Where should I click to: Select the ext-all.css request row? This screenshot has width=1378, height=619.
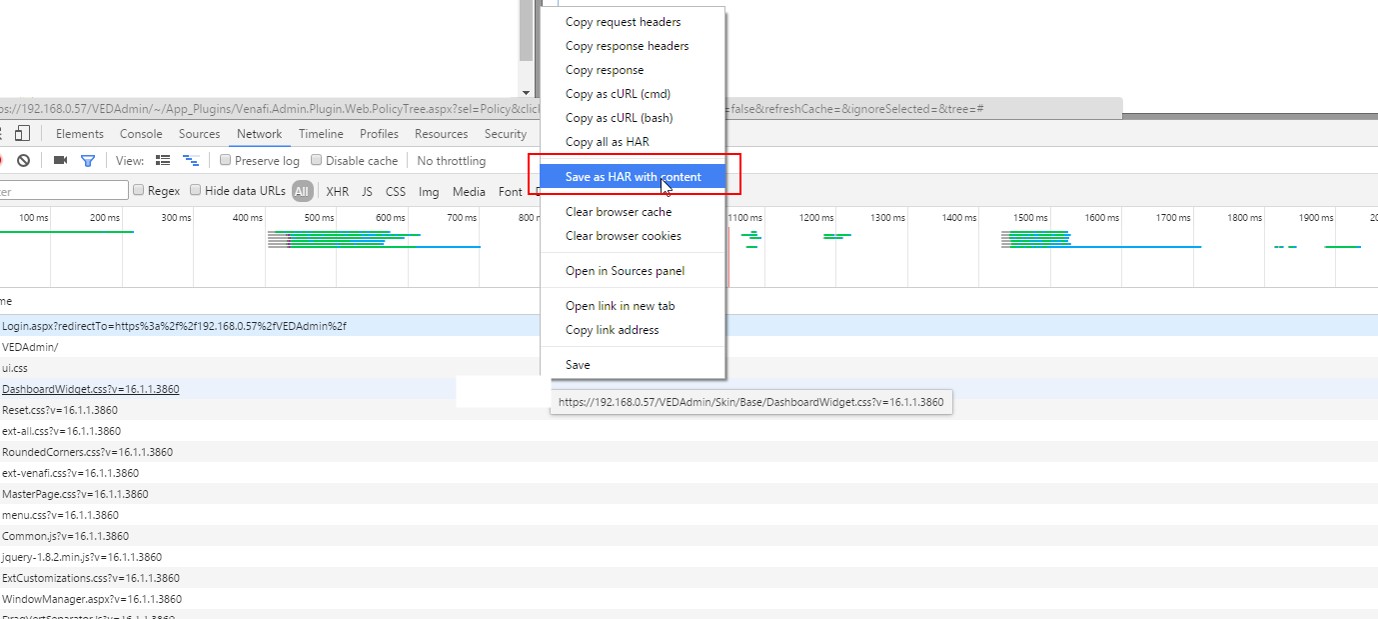(x=689, y=431)
